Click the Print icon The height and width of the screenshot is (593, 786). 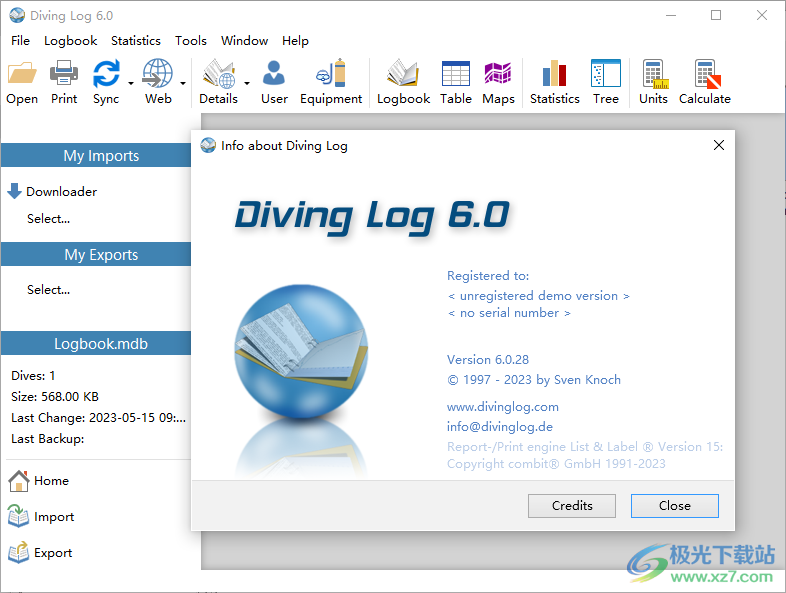pos(64,73)
